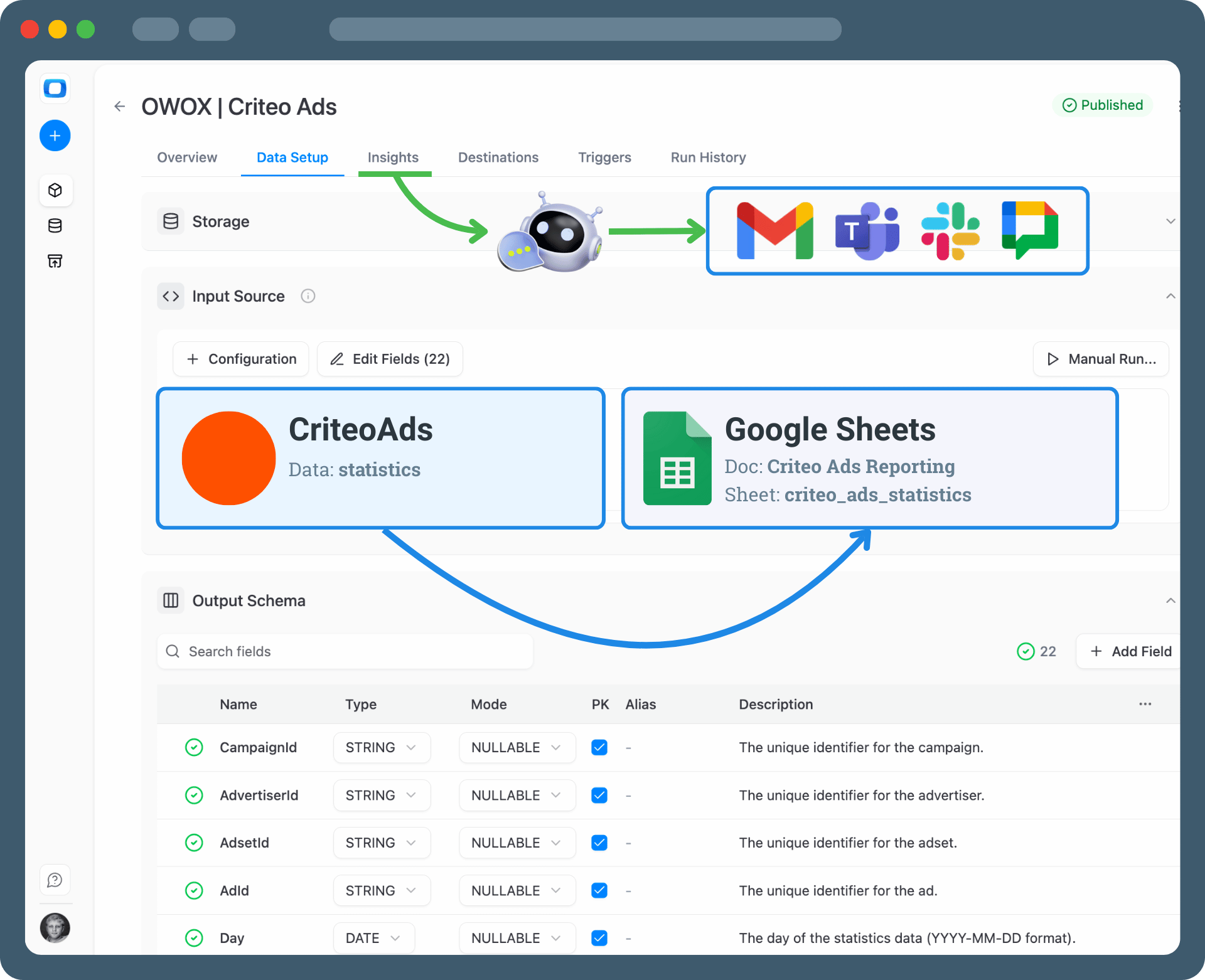Click the Gmail logo icon
The image size is (1205, 980).
click(x=775, y=230)
